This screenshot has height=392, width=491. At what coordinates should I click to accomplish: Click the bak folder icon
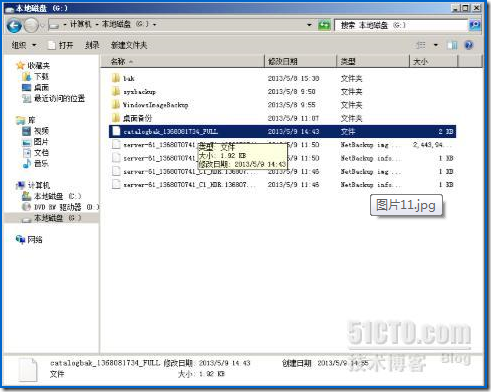coord(116,78)
